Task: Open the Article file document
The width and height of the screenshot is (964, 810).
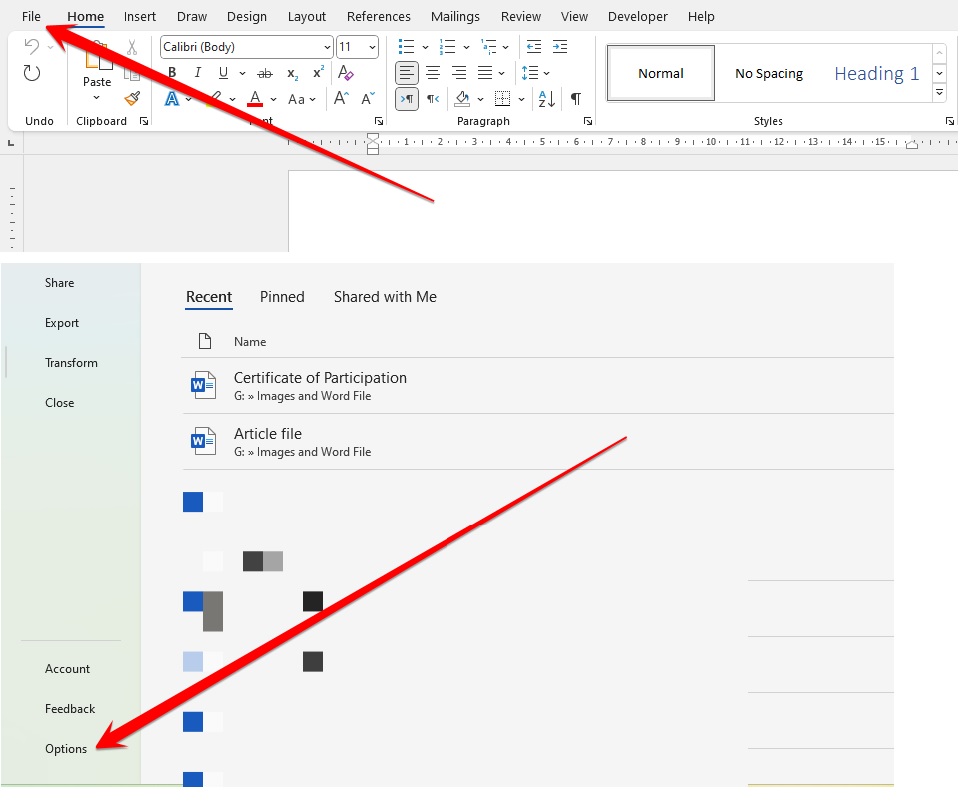Action: point(537,442)
